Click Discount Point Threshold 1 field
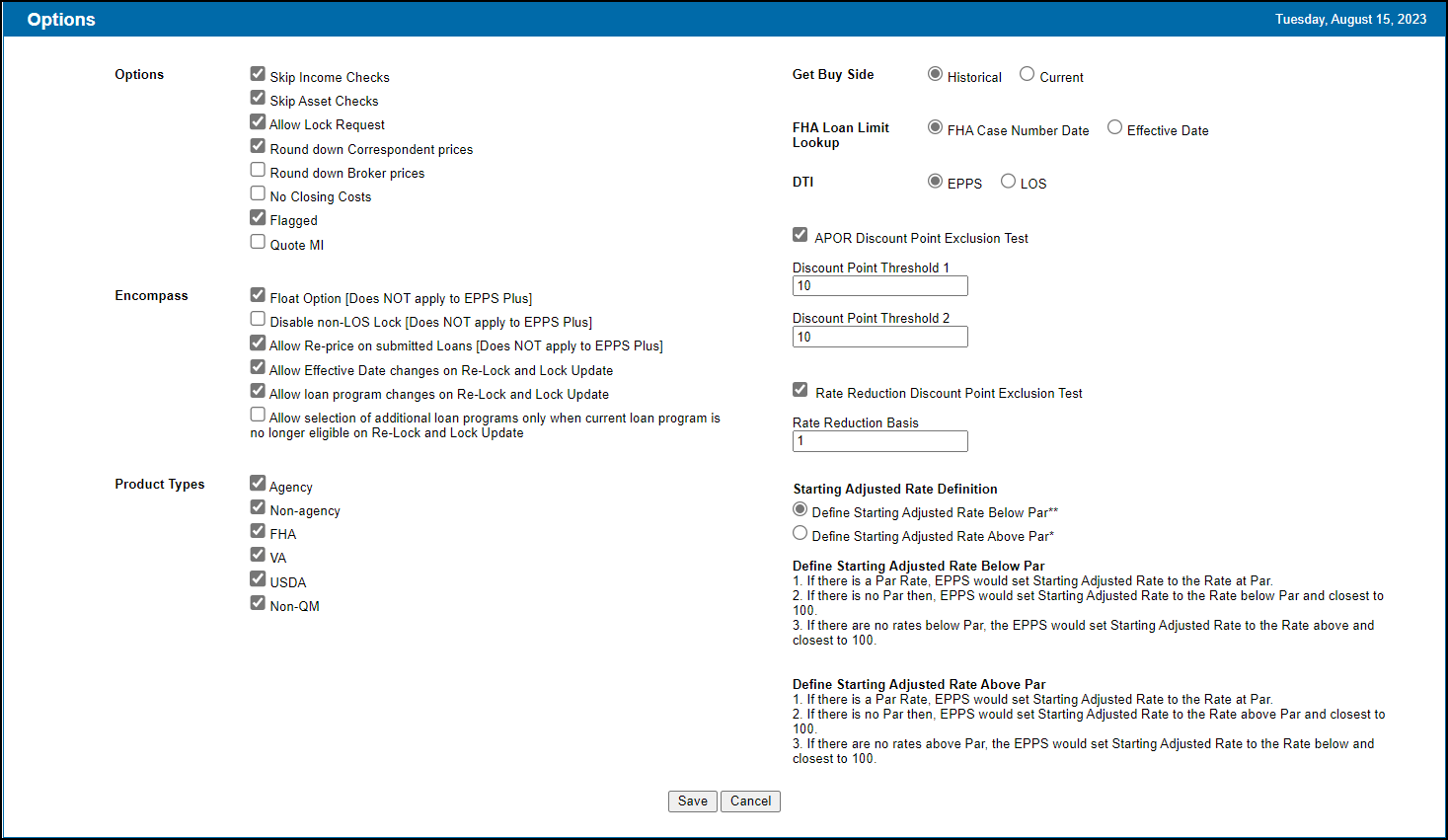 point(880,286)
